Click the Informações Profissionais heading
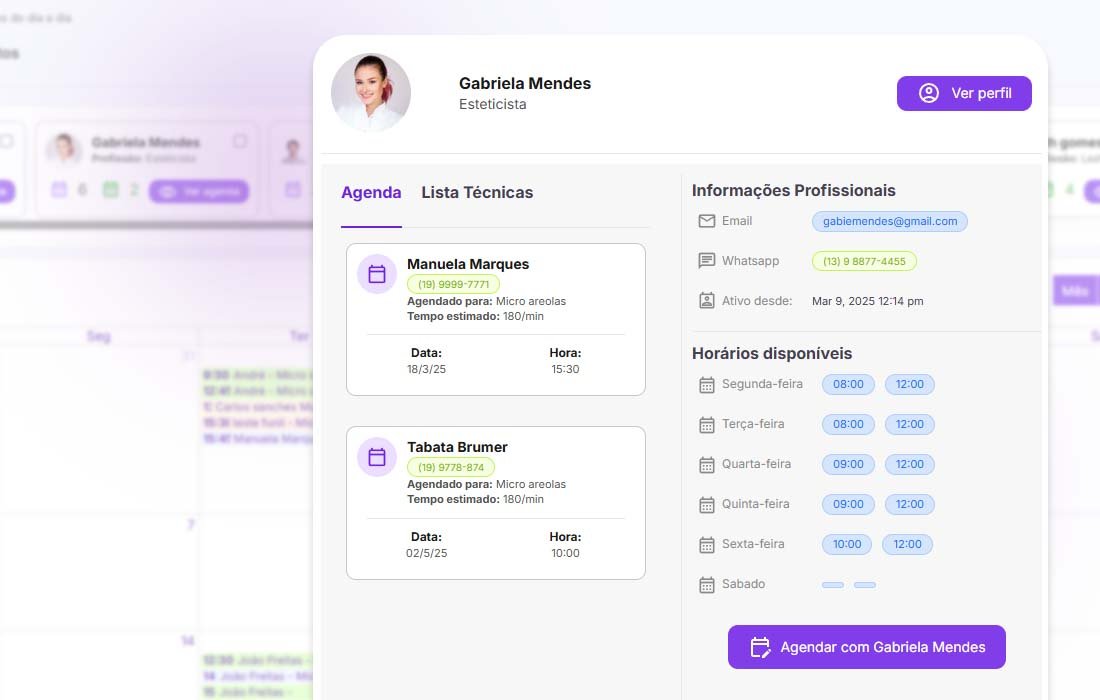 [793, 190]
